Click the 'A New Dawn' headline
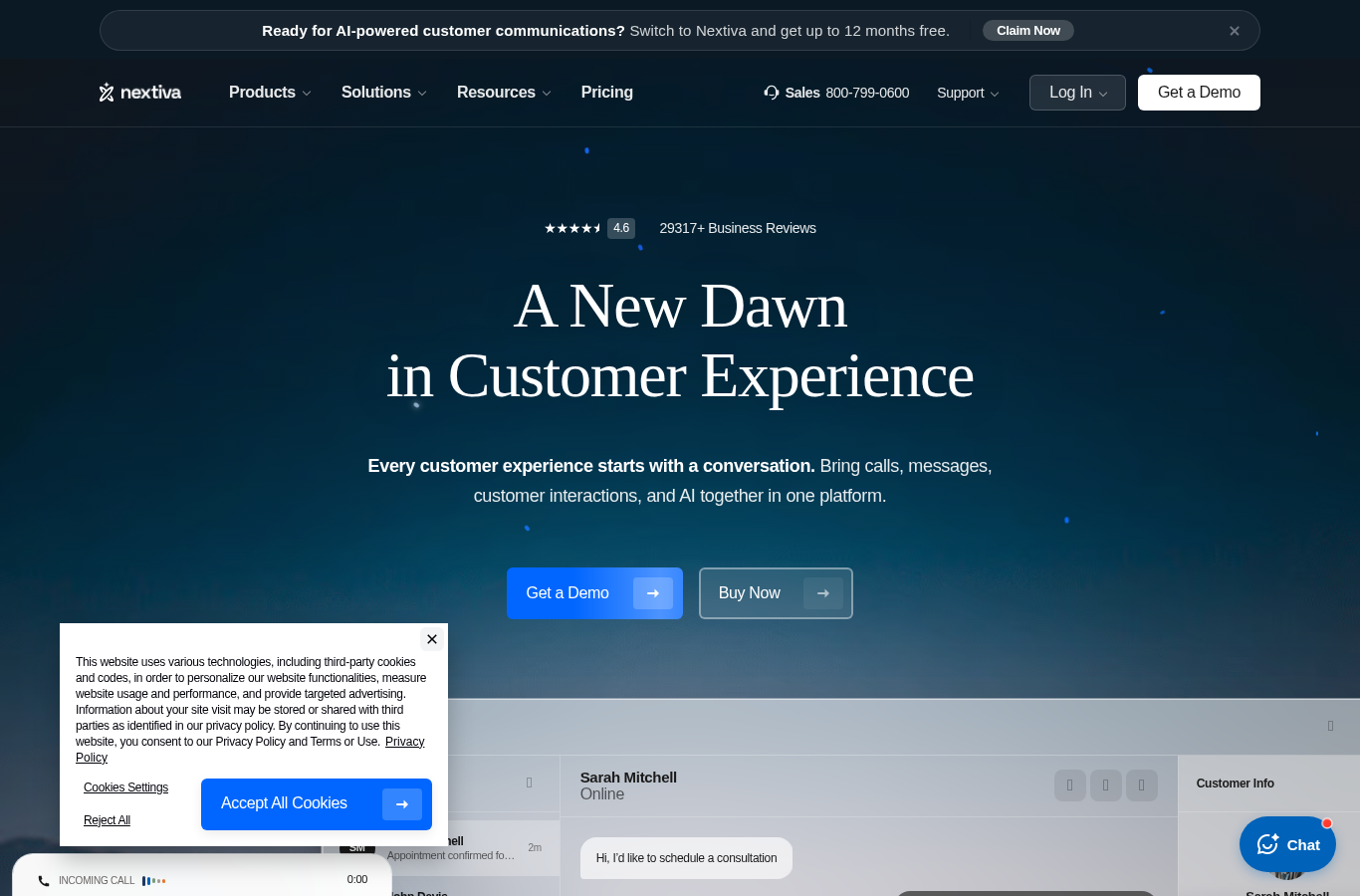The image size is (1360, 896). [680, 306]
